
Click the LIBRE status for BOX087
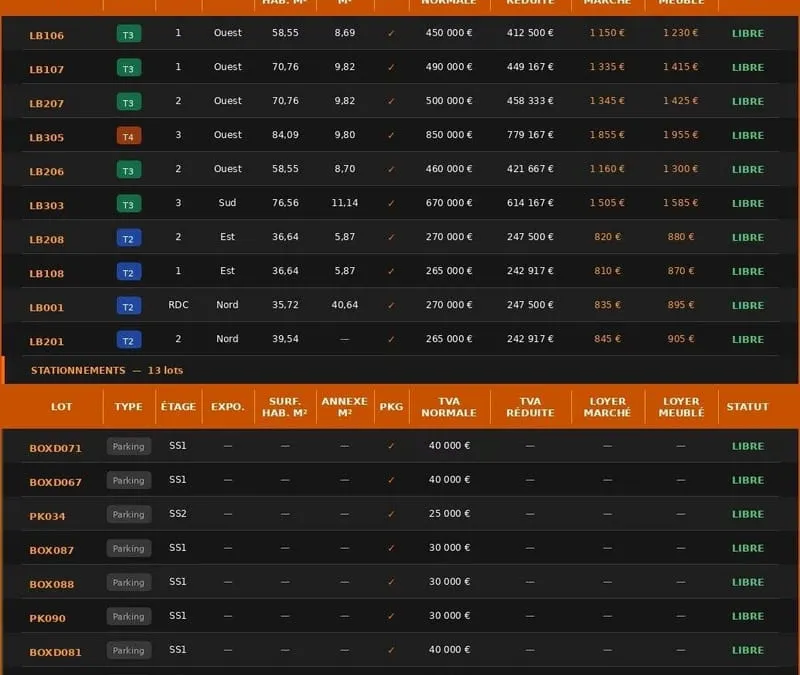tap(748, 548)
